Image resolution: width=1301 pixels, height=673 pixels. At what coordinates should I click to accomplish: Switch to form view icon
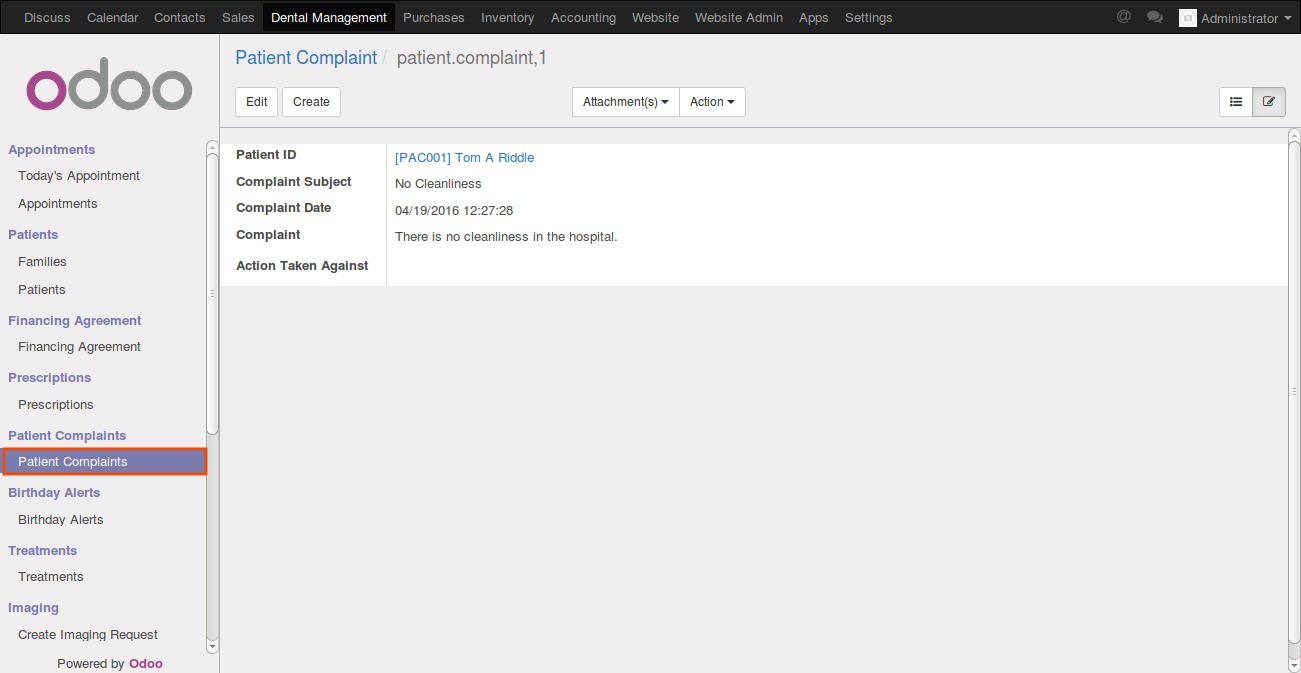[x=1269, y=102]
